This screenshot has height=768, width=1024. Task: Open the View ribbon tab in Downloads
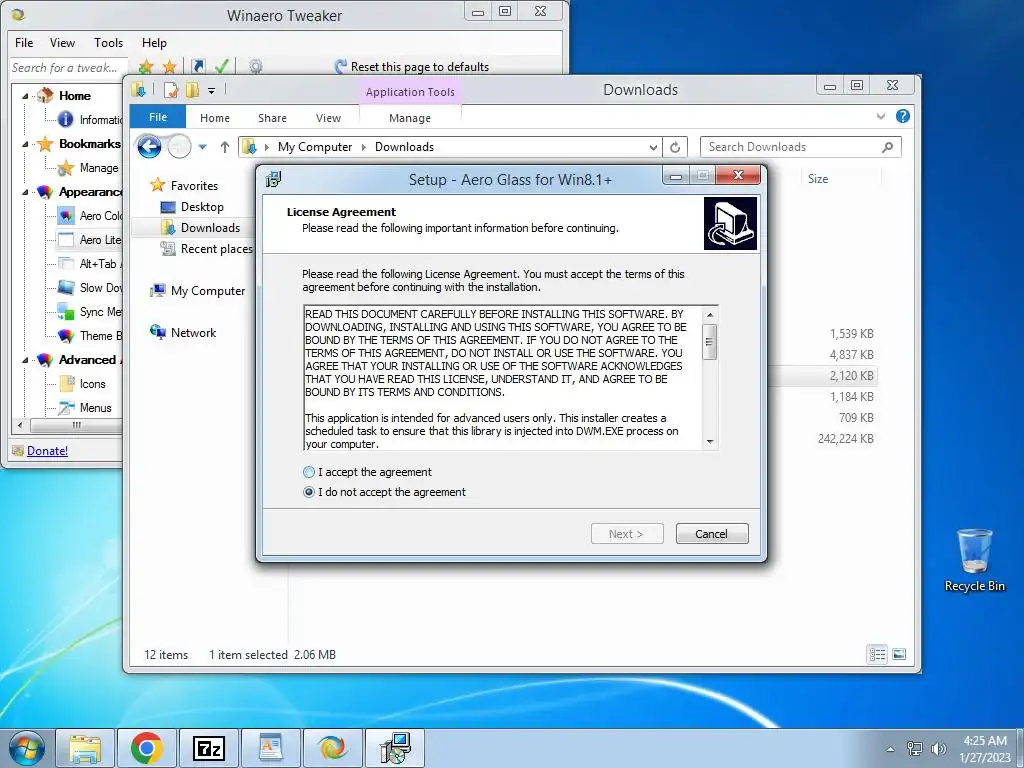coord(328,118)
